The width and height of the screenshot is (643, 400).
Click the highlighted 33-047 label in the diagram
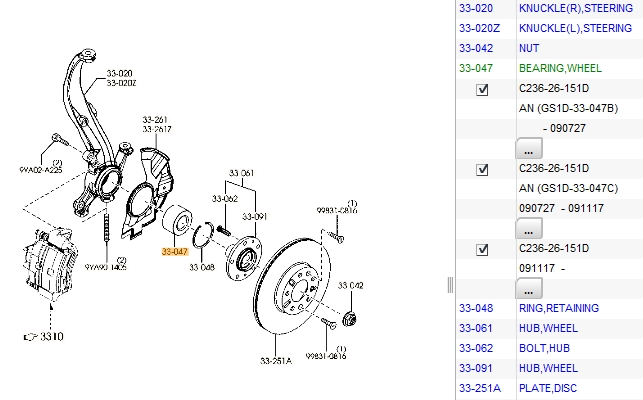point(175,252)
